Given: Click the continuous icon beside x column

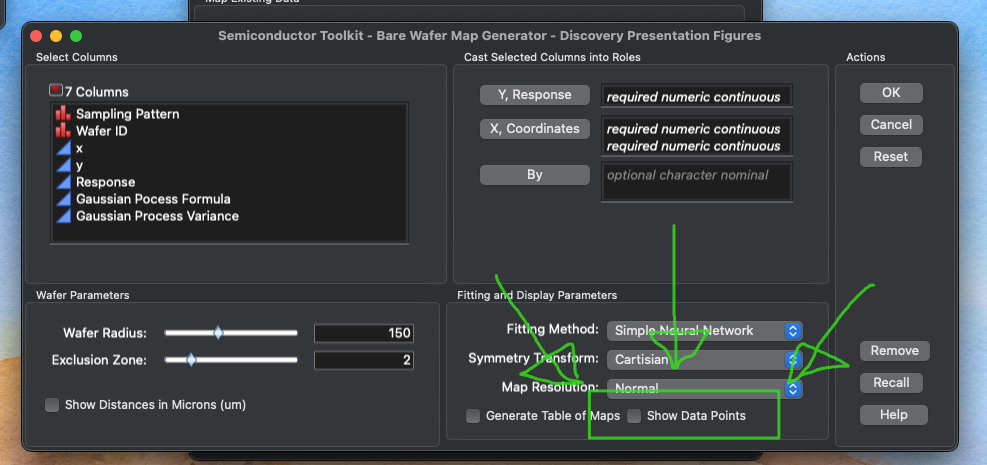Looking at the screenshot, I should [x=63, y=148].
